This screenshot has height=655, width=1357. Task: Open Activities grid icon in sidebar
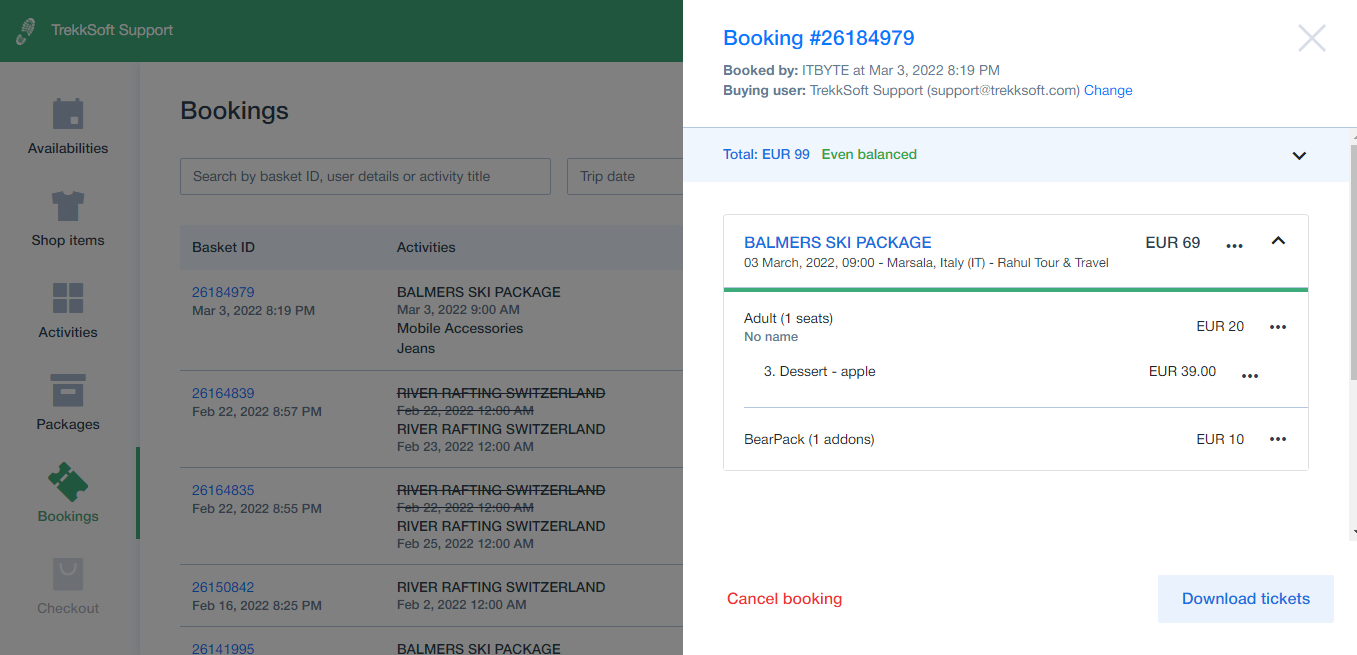(68, 298)
